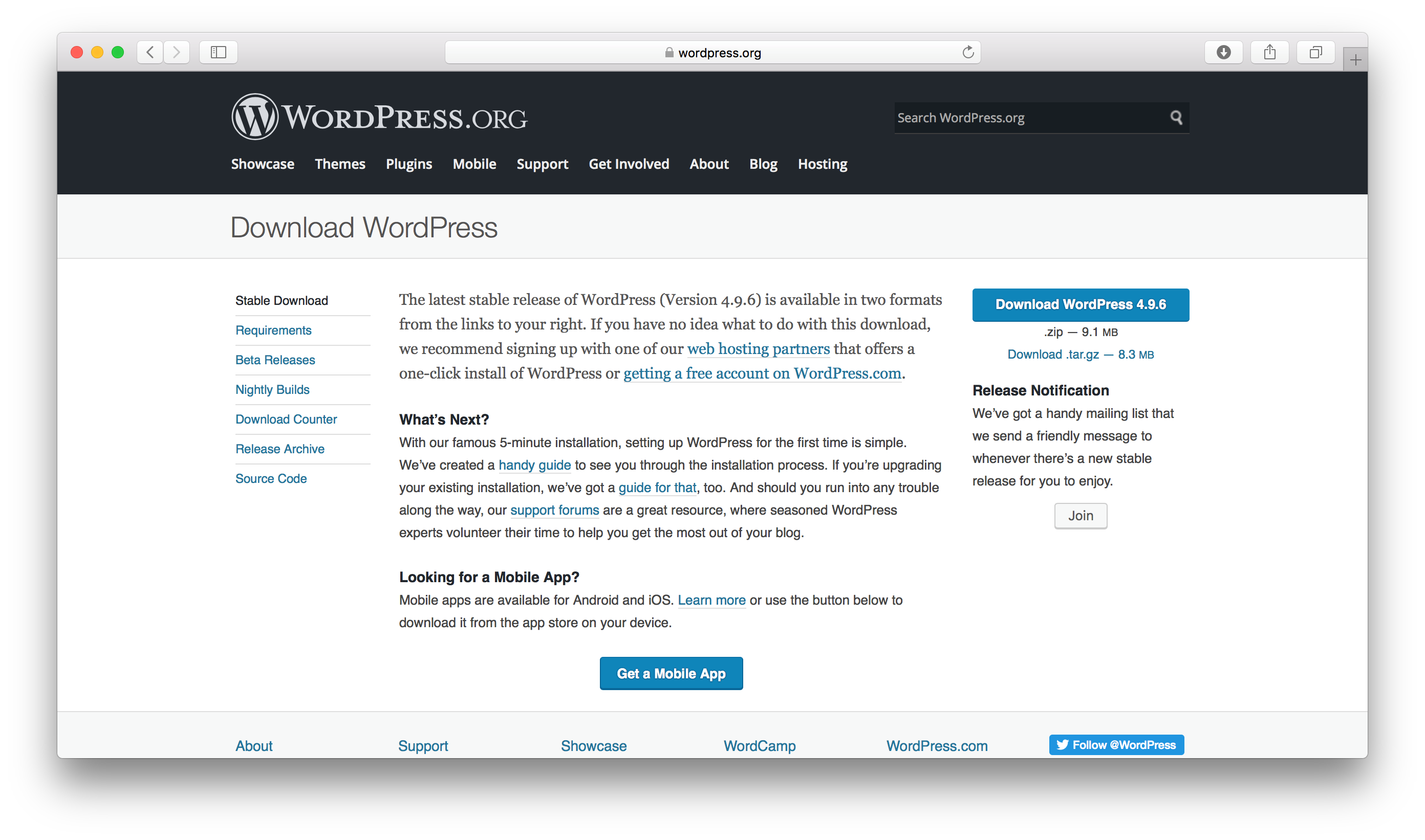Click the Get a Mobile App button
This screenshot has width=1425, height=840.
tap(671, 673)
